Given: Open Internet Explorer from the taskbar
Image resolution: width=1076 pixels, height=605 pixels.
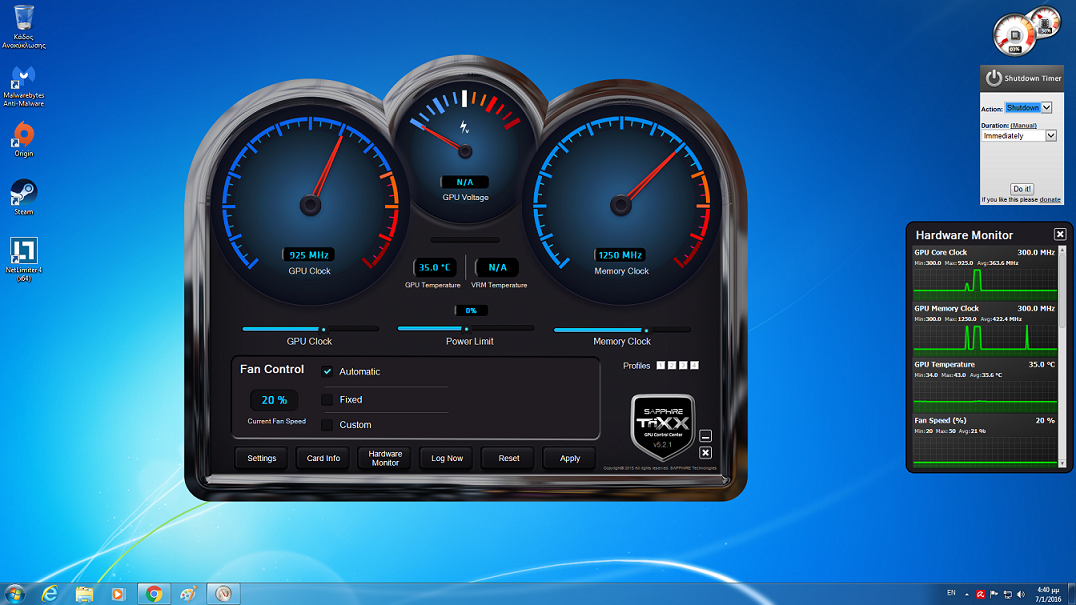Looking at the screenshot, I should click(49, 593).
